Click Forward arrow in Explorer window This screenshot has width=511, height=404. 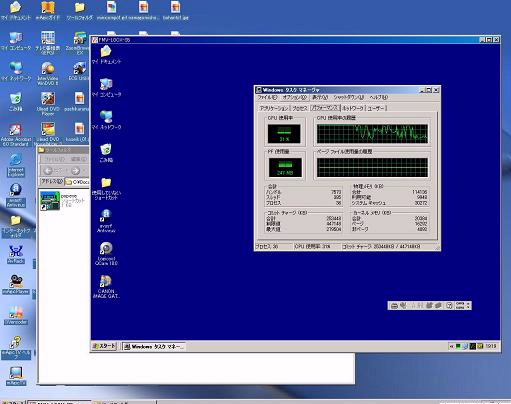(76, 171)
